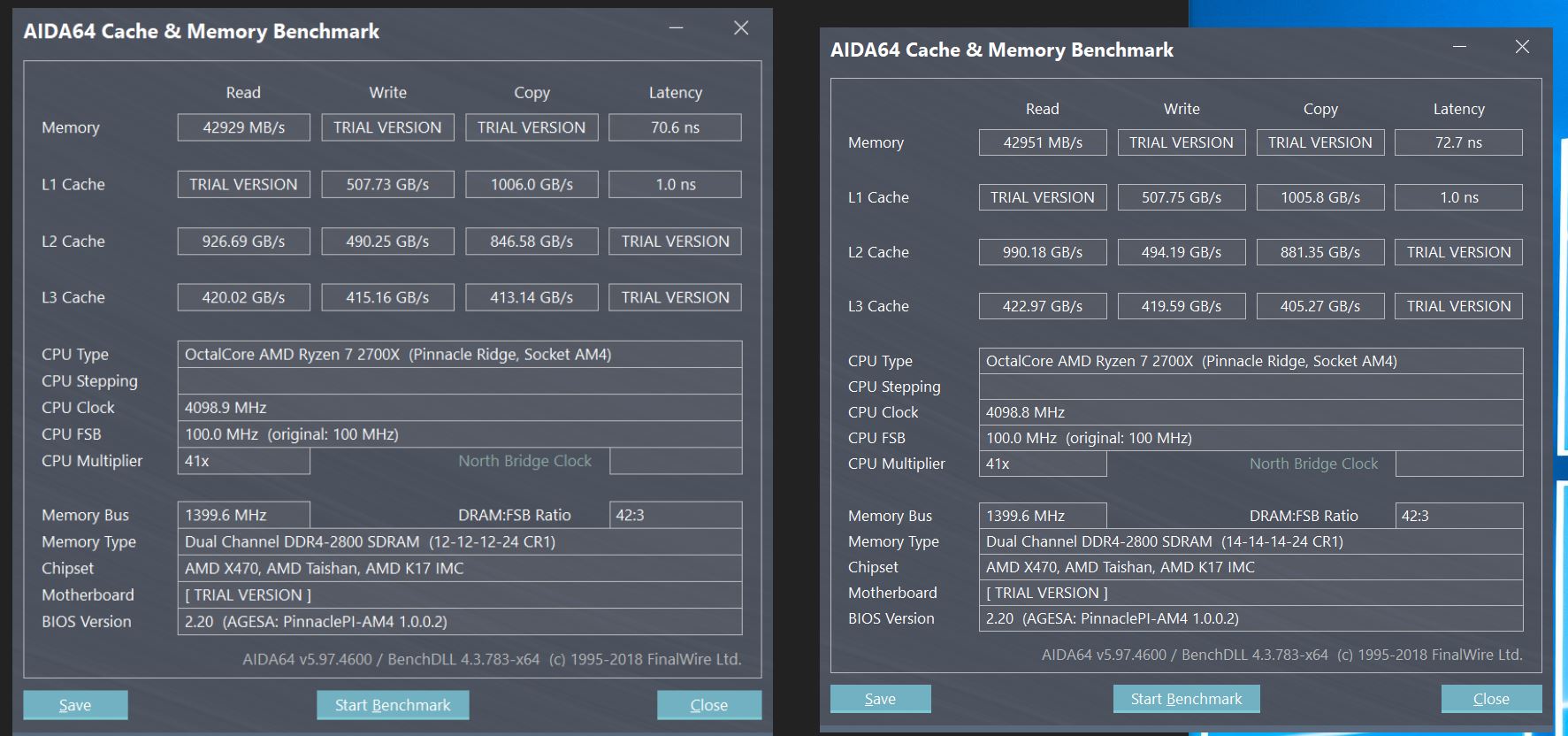Viewport: 1568px width, 736px height.
Task: Select Memory Read 42929 MB/s value
Action: tap(244, 127)
